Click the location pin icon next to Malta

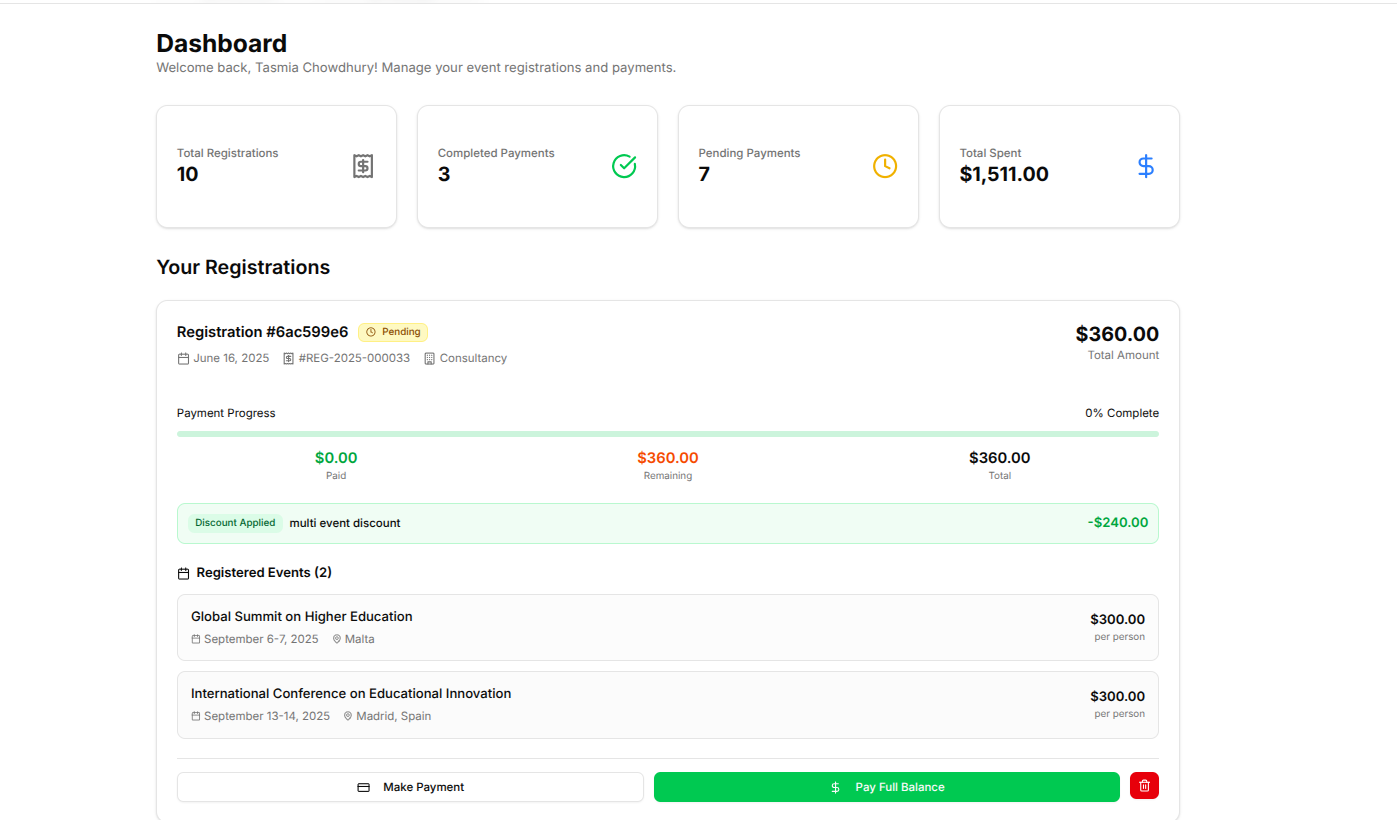pos(337,638)
